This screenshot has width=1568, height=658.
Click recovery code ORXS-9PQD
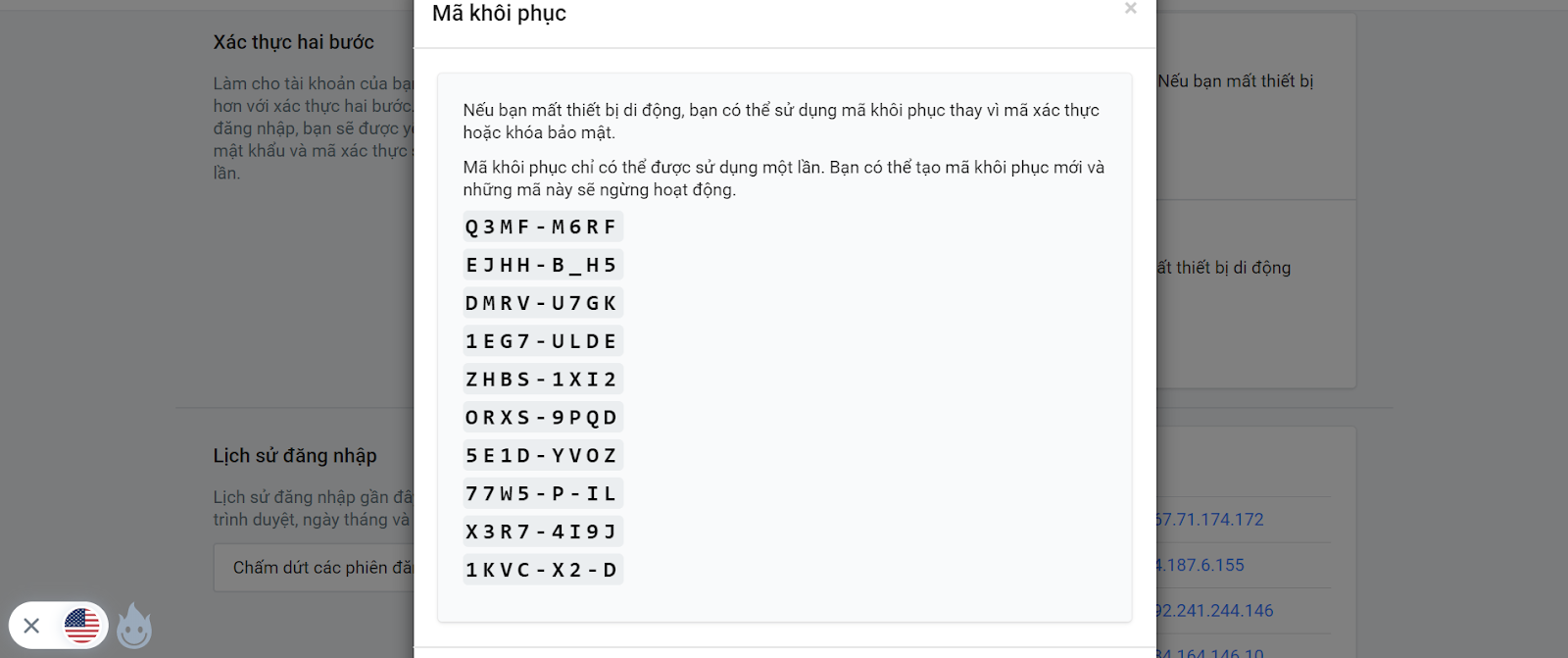click(x=541, y=418)
